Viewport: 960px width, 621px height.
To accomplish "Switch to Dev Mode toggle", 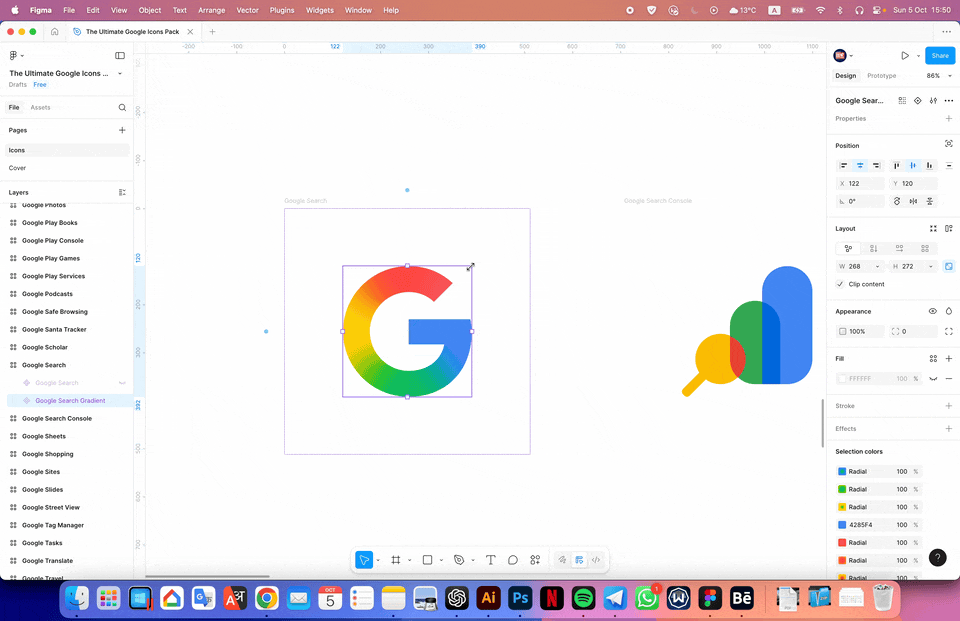I will [x=596, y=560].
